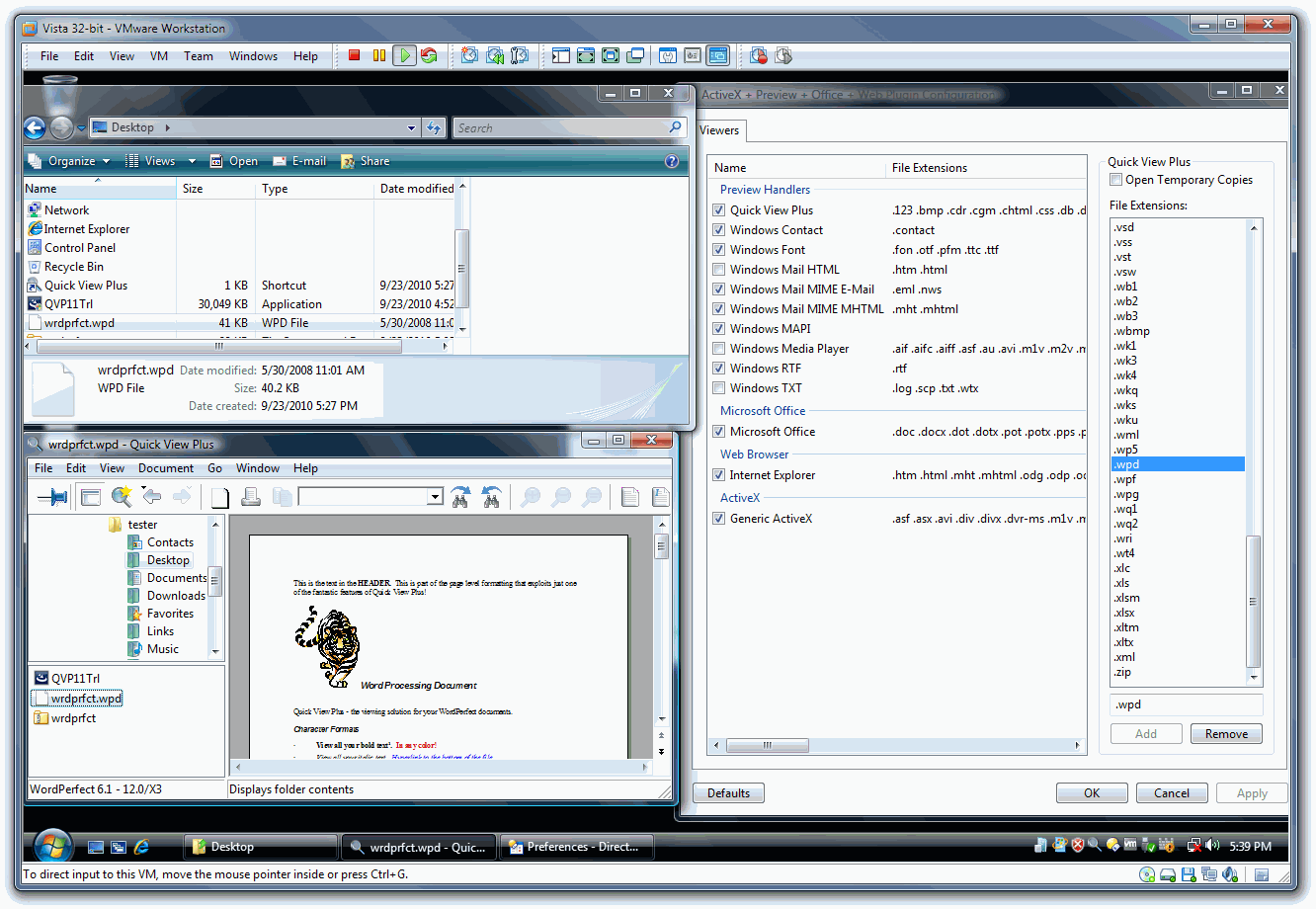Click the viewers list horizontal scrollbar thumb
The height and width of the screenshot is (909, 1316).
[767, 746]
